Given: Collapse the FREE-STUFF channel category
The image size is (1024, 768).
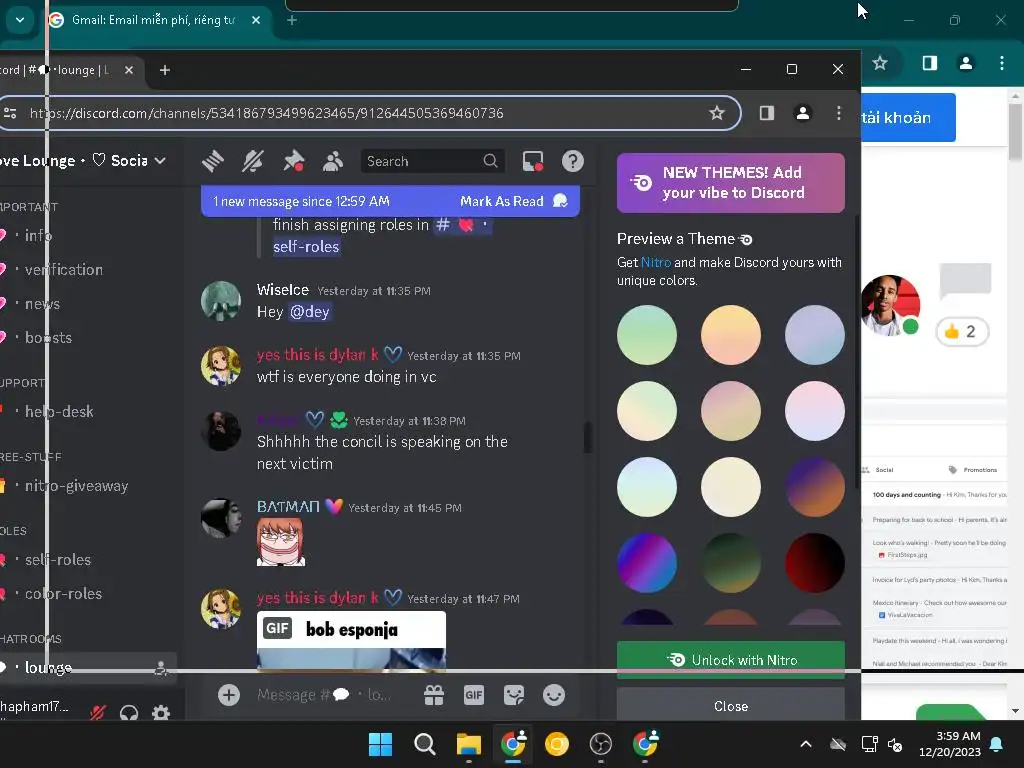Looking at the screenshot, I should click(31, 456).
